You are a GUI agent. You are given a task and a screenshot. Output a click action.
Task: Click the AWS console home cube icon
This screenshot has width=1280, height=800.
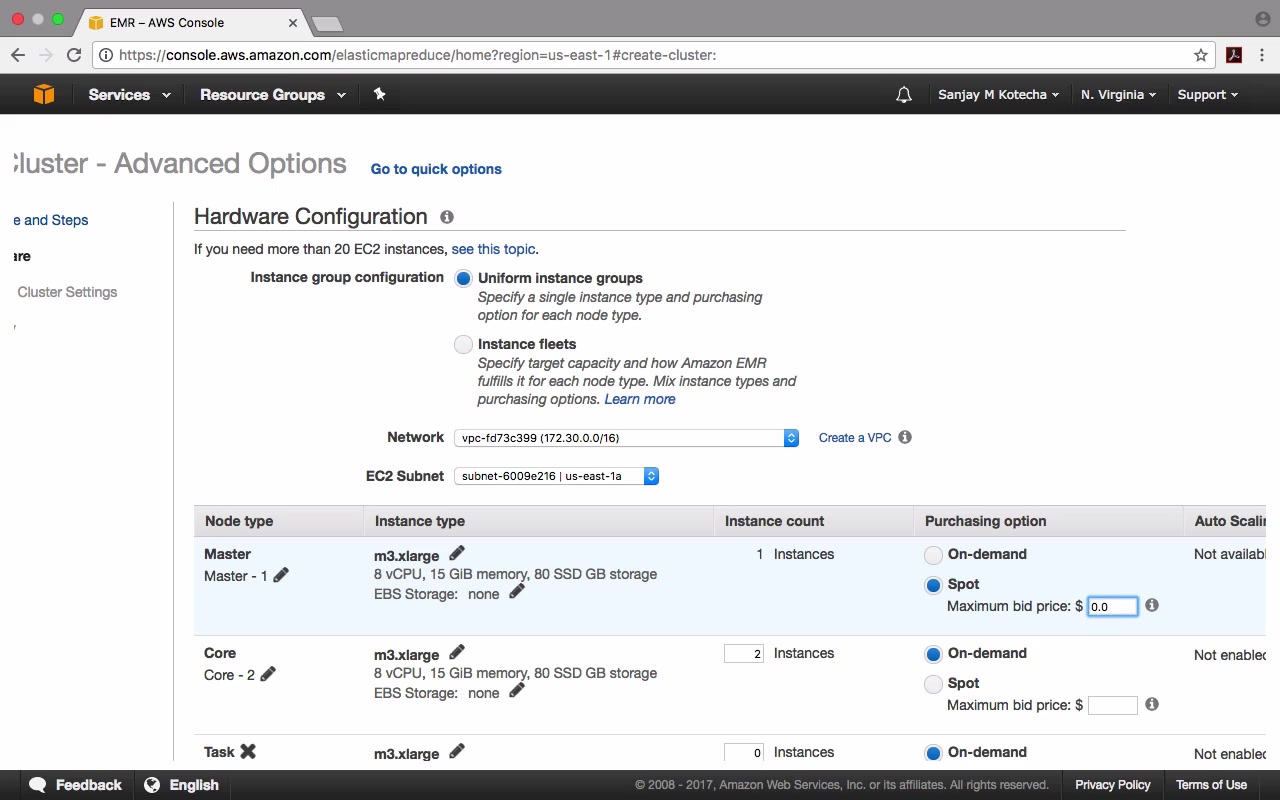point(43,94)
